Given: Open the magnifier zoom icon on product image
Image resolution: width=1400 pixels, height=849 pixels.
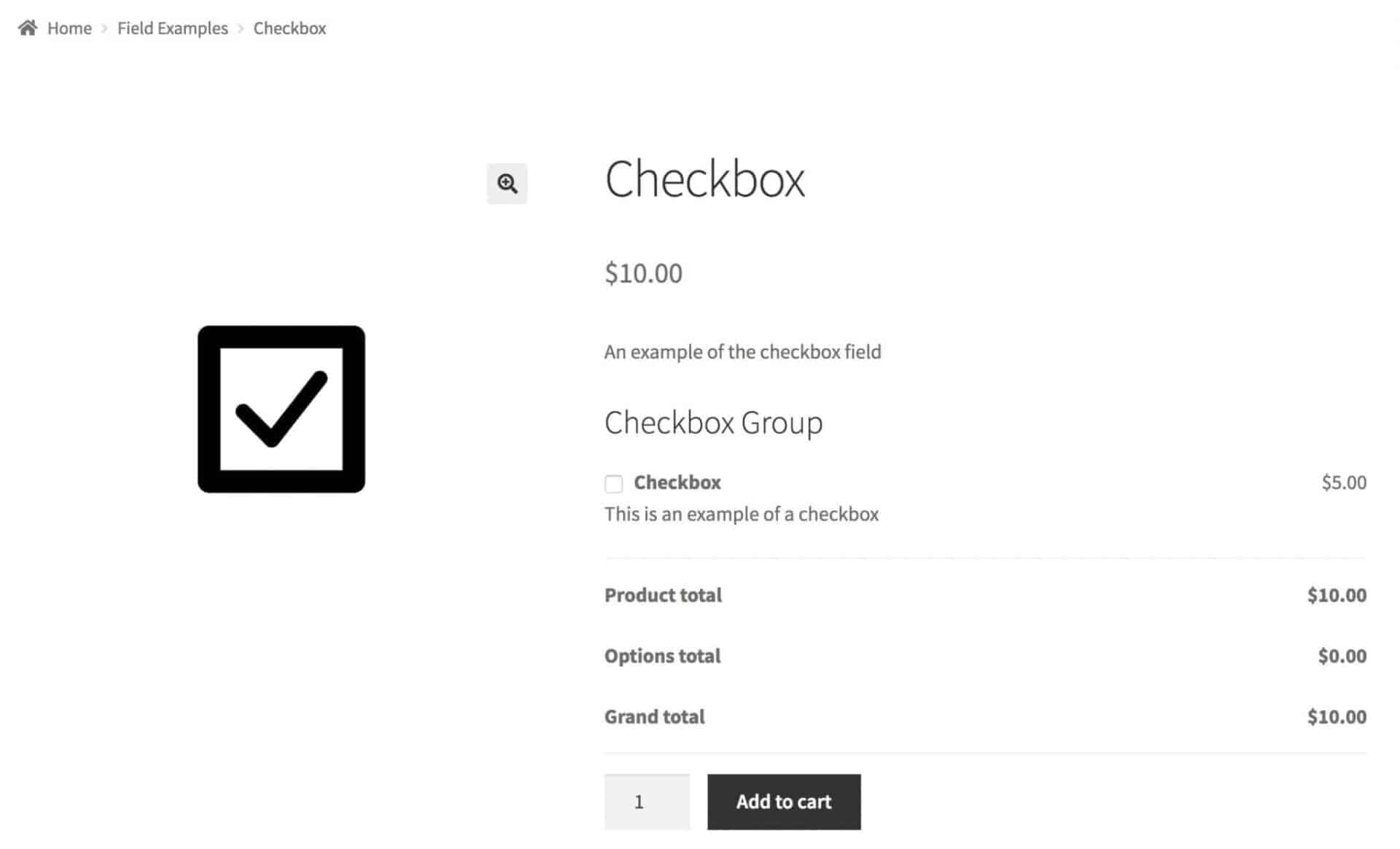Looking at the screenshot, I should click(x=507, y=183).
